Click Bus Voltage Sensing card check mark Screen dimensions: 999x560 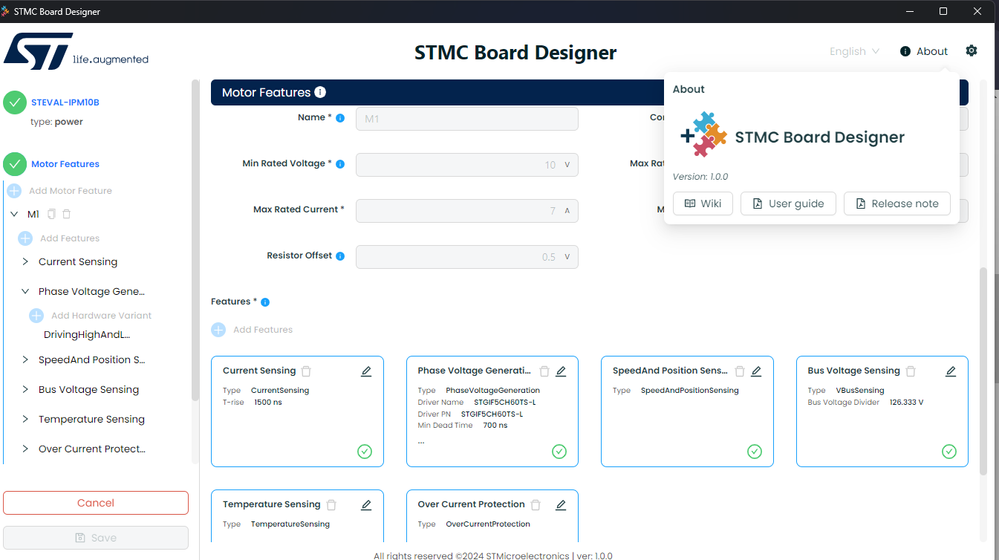pos(949,452)
